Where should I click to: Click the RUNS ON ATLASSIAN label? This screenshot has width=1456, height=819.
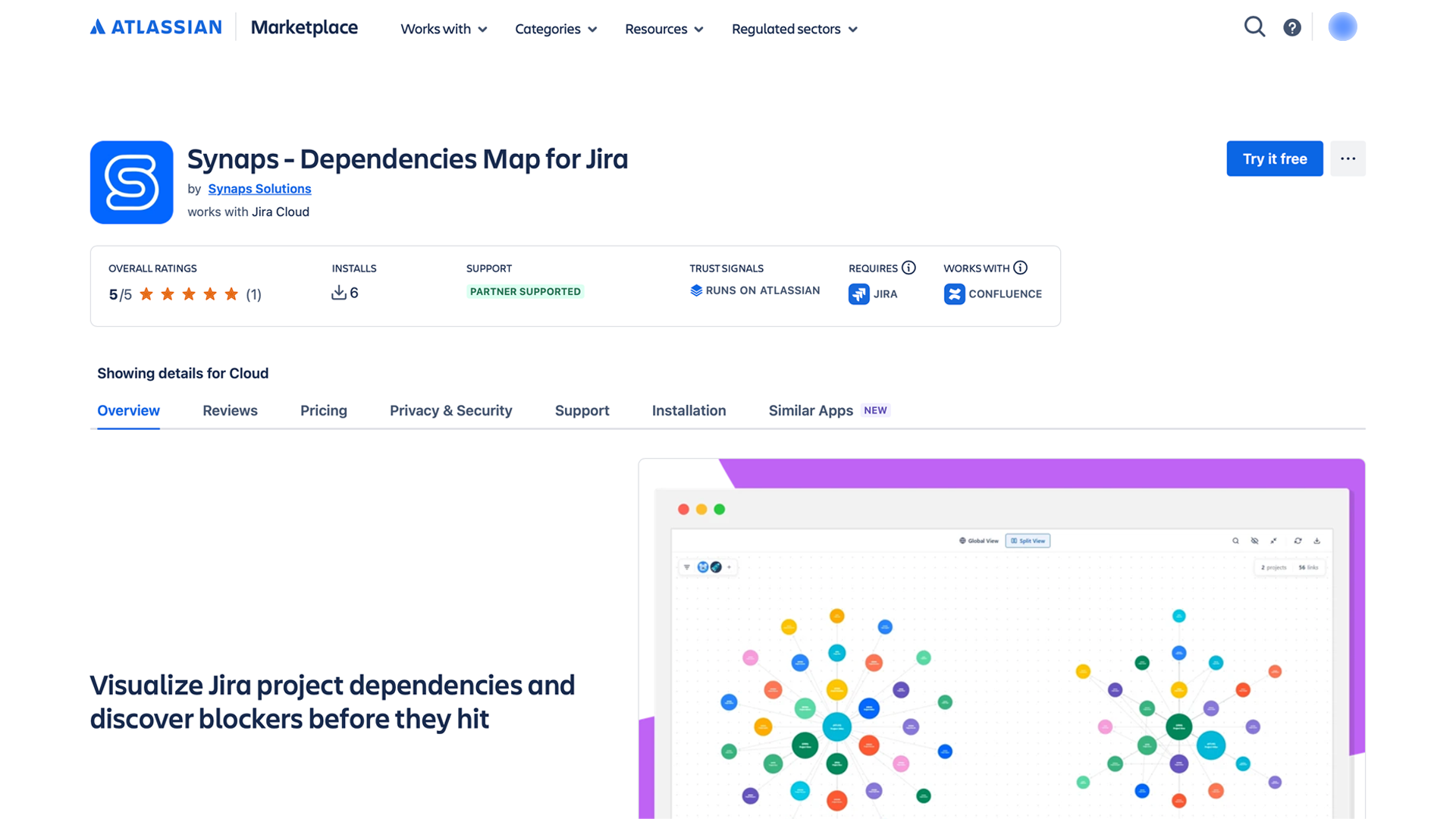click(x=762, y=290)
